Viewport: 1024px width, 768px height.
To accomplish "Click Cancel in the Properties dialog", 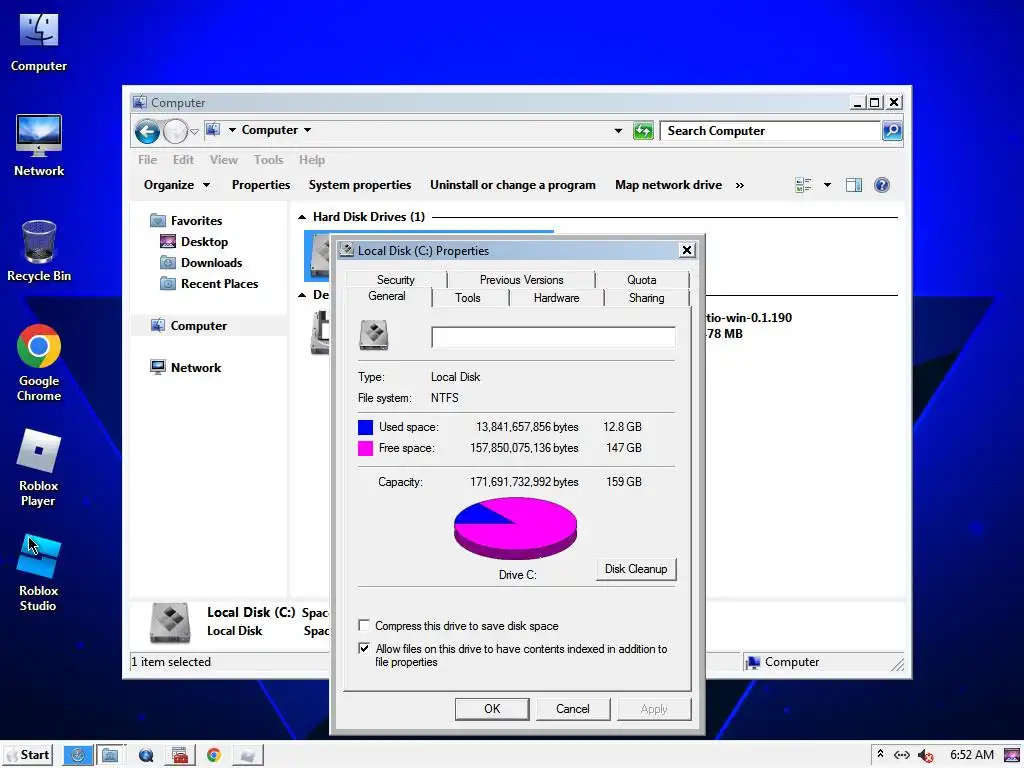I will point(573,709).
